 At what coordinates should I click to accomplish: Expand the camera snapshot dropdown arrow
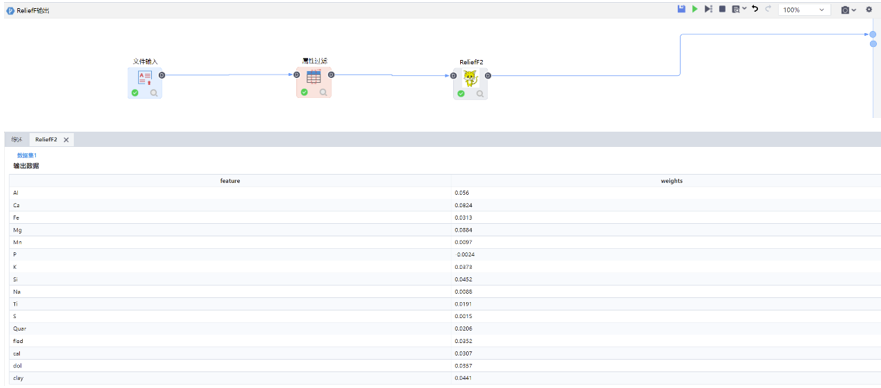tap(854, 10)
